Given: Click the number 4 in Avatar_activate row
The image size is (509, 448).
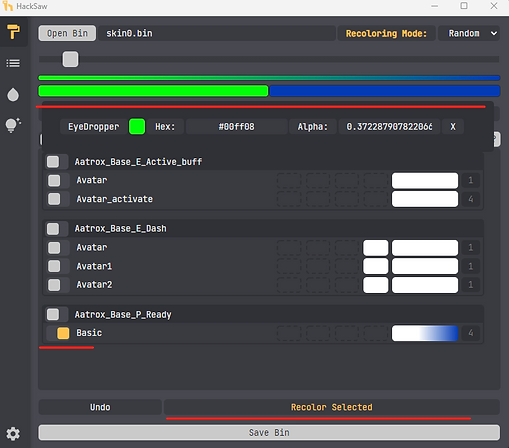Looking at the screenshot, I should point(471,199).
